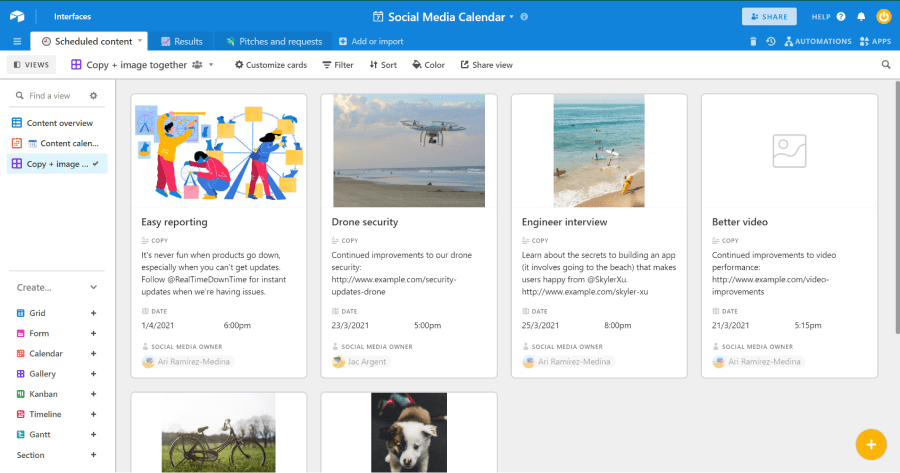
Task: Add a new Form view
Action: [93, 334]
